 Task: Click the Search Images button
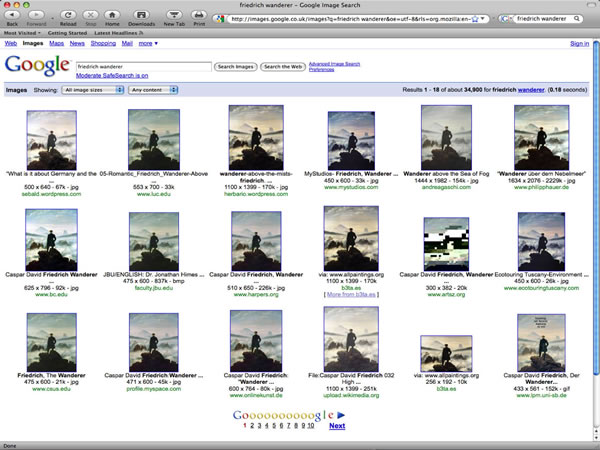click(x=235, y=67)
